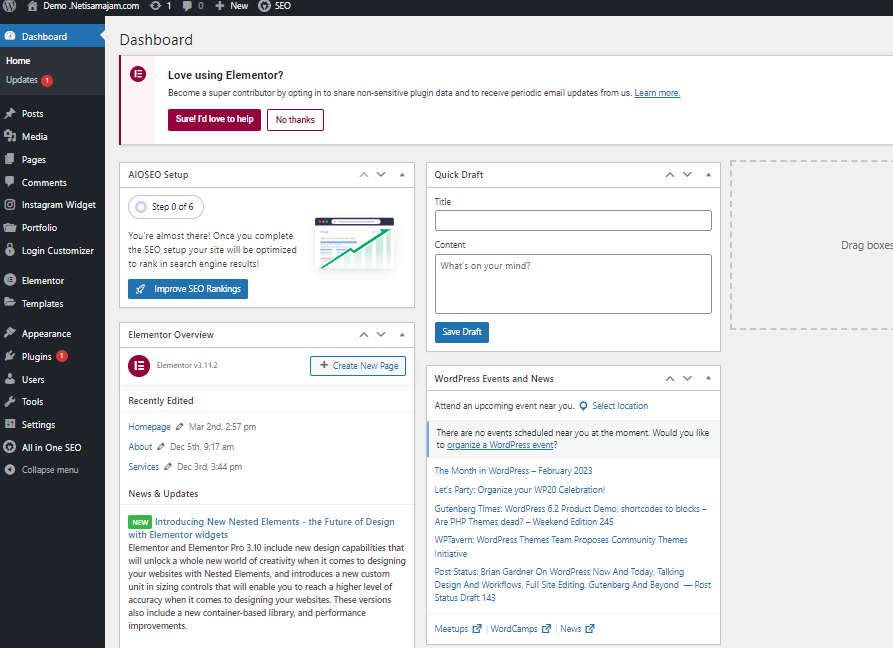Open The Month in WordPress February 2023

point(513,471)
